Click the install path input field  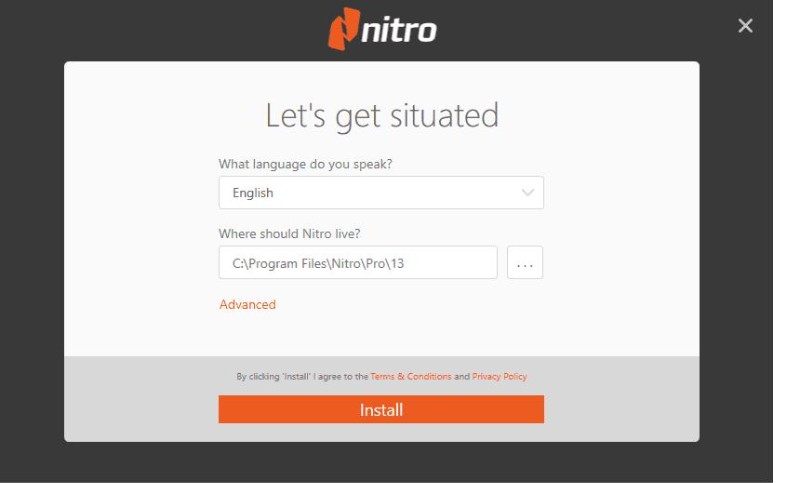[x=358, y=263]
